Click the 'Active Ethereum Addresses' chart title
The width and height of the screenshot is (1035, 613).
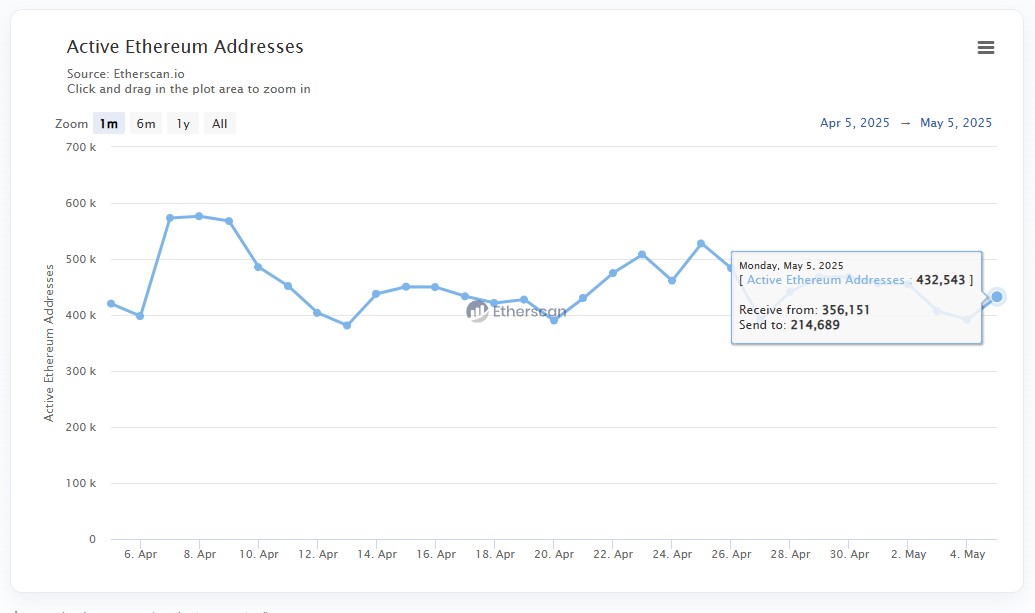(x=185, y=47)
